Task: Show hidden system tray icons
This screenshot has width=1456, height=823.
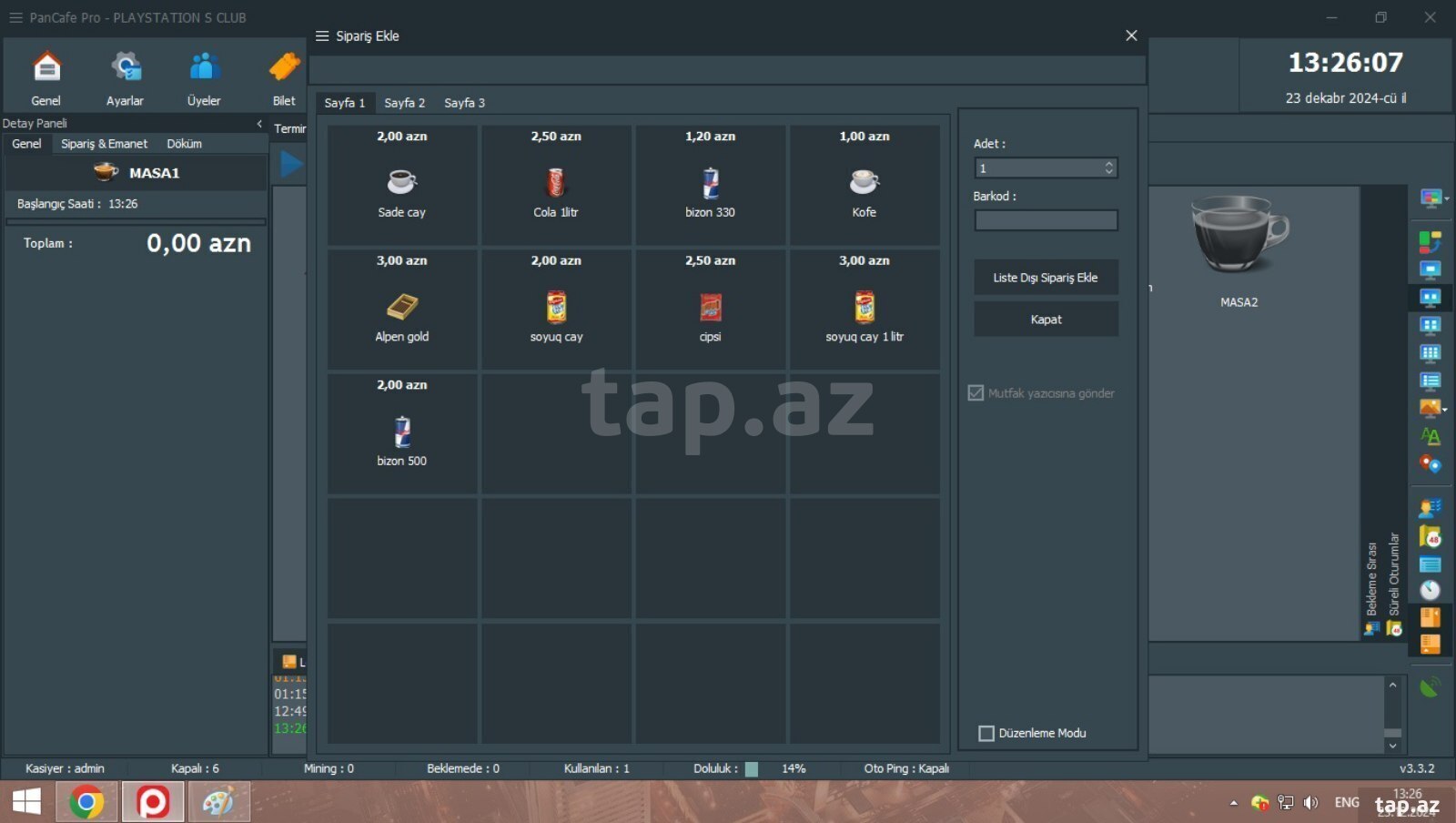Action: point(1234,803)
